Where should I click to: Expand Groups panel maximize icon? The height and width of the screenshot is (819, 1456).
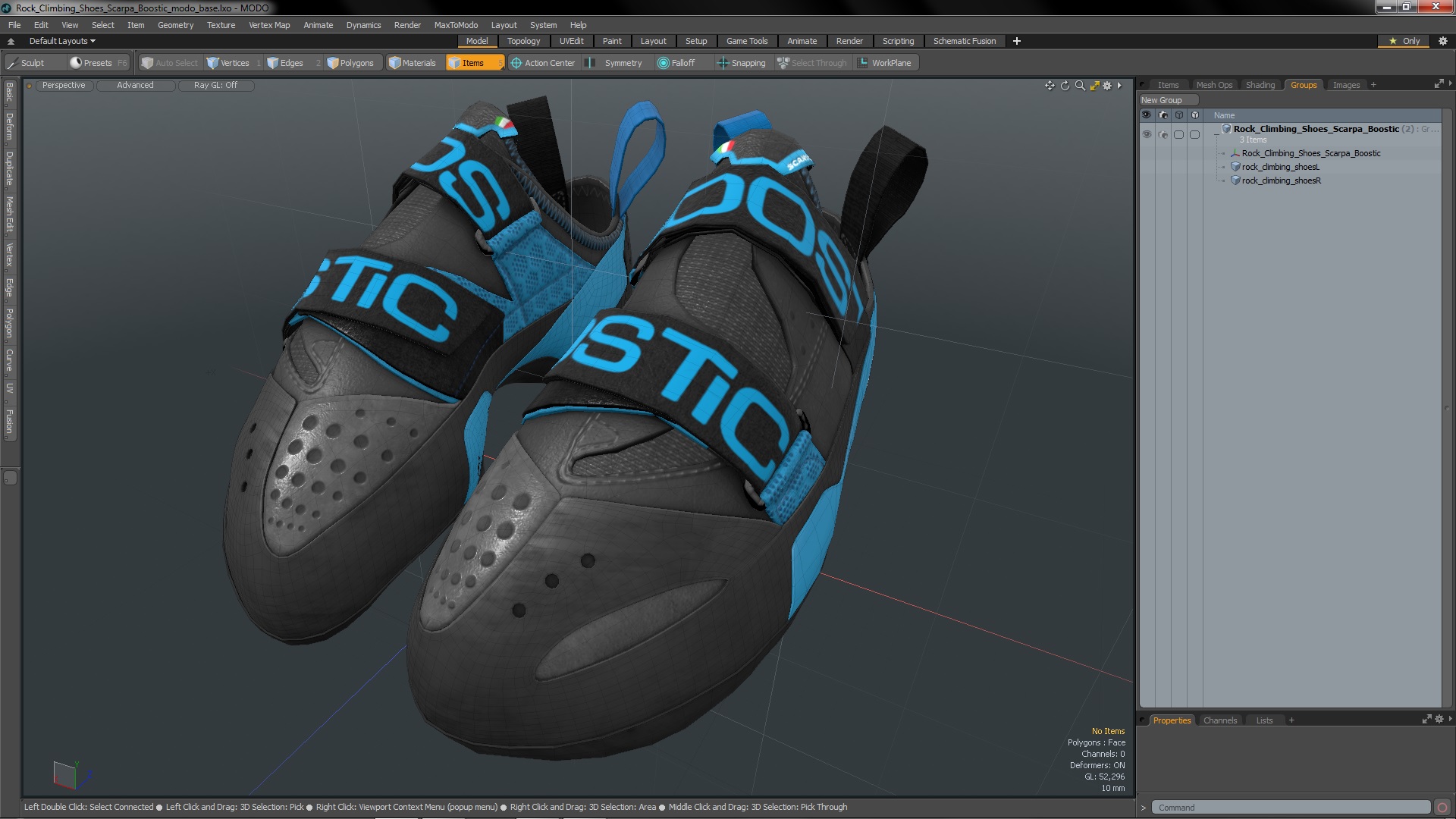1439,84
